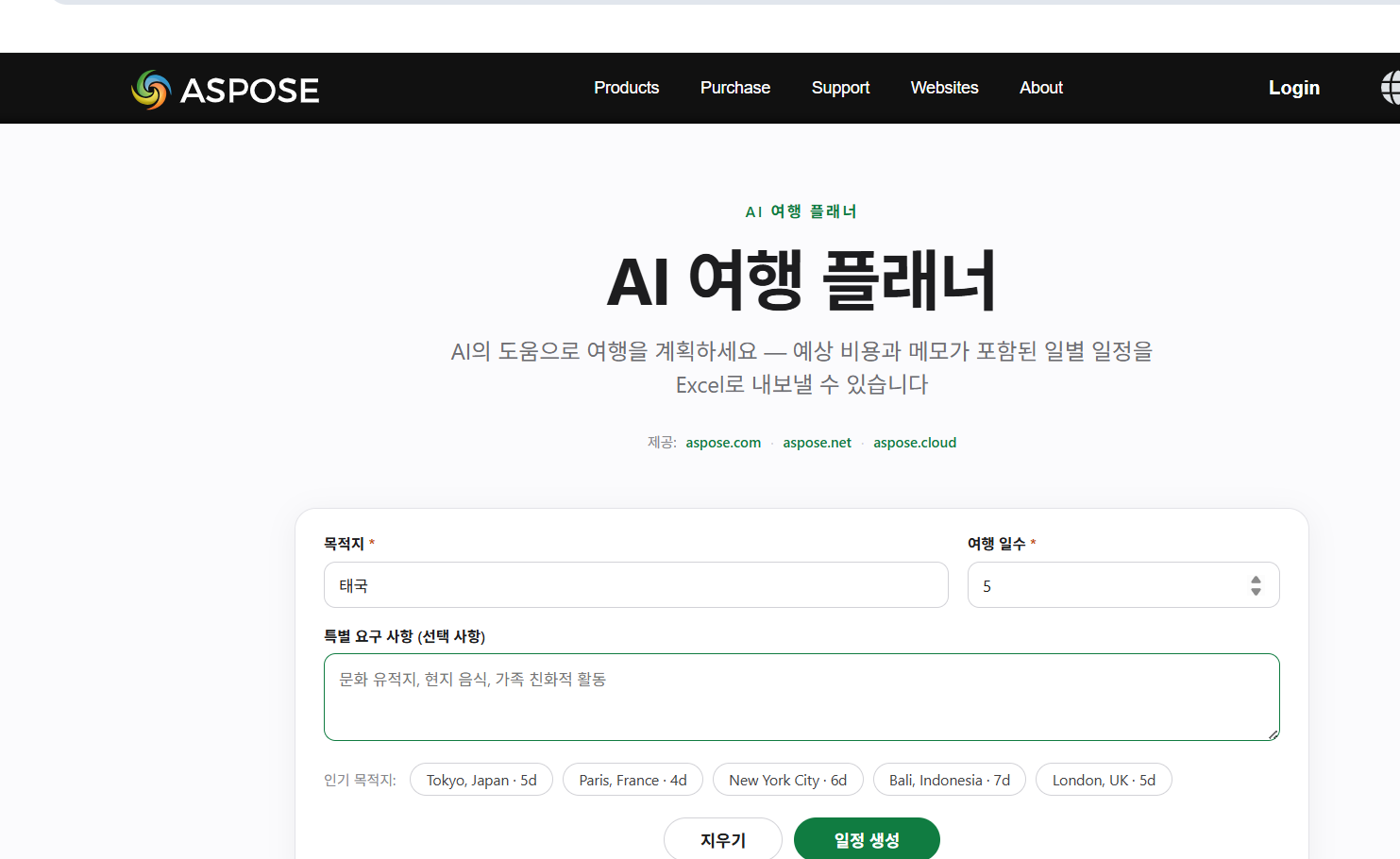Click the 지우기 clear button
This screenshot has width=1400, height=859.
[x=723, y=839]
